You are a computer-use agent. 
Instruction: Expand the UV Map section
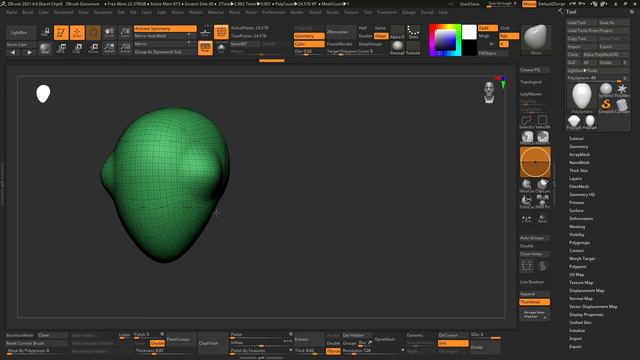(x=577, y=275)
